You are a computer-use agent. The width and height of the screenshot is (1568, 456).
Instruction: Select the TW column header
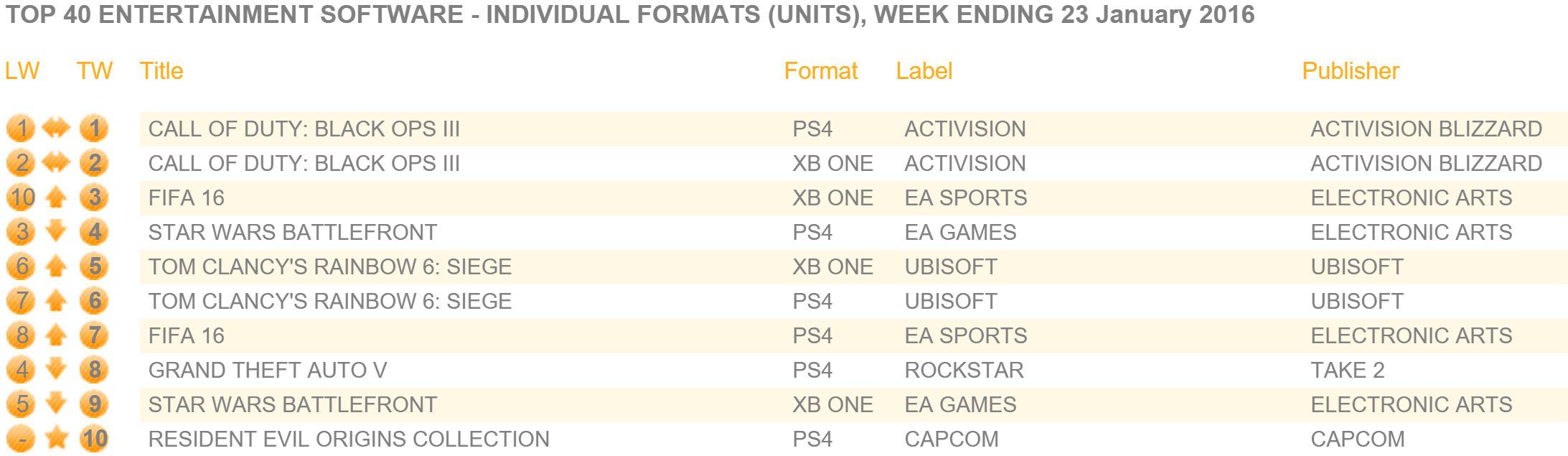pos(95,71)
